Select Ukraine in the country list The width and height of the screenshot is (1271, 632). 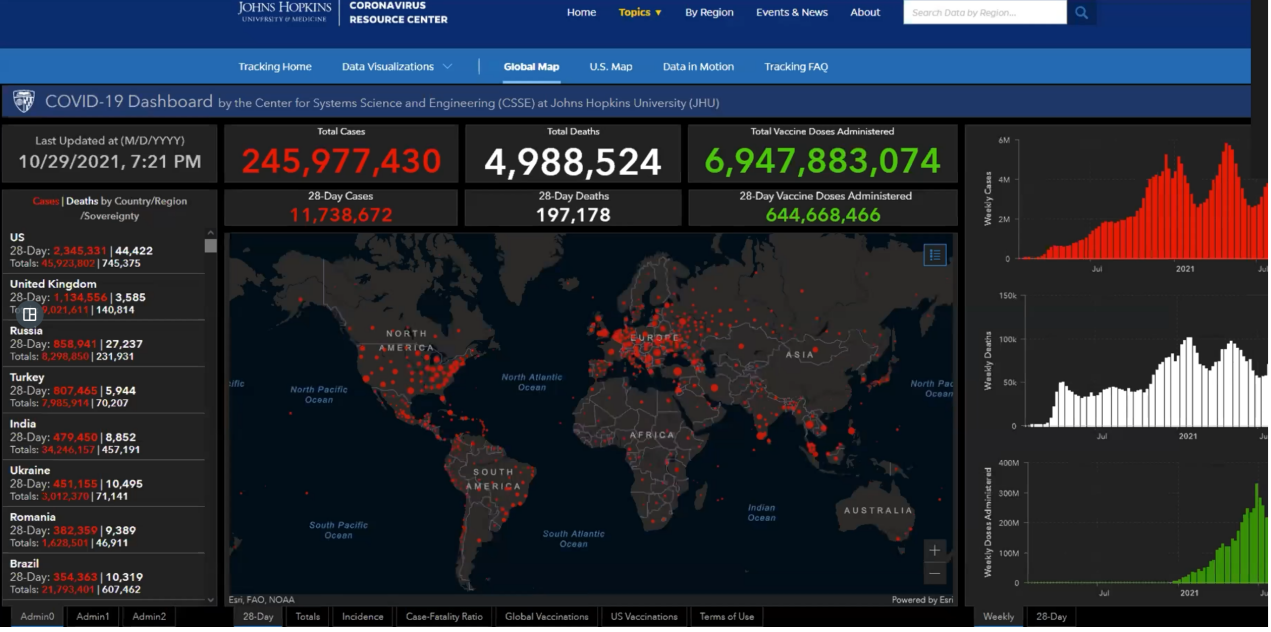(x=103, y=483)
